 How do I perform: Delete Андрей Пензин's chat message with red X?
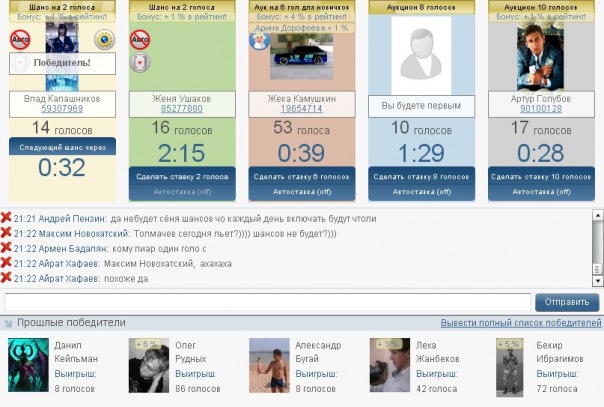coord(6,217)
